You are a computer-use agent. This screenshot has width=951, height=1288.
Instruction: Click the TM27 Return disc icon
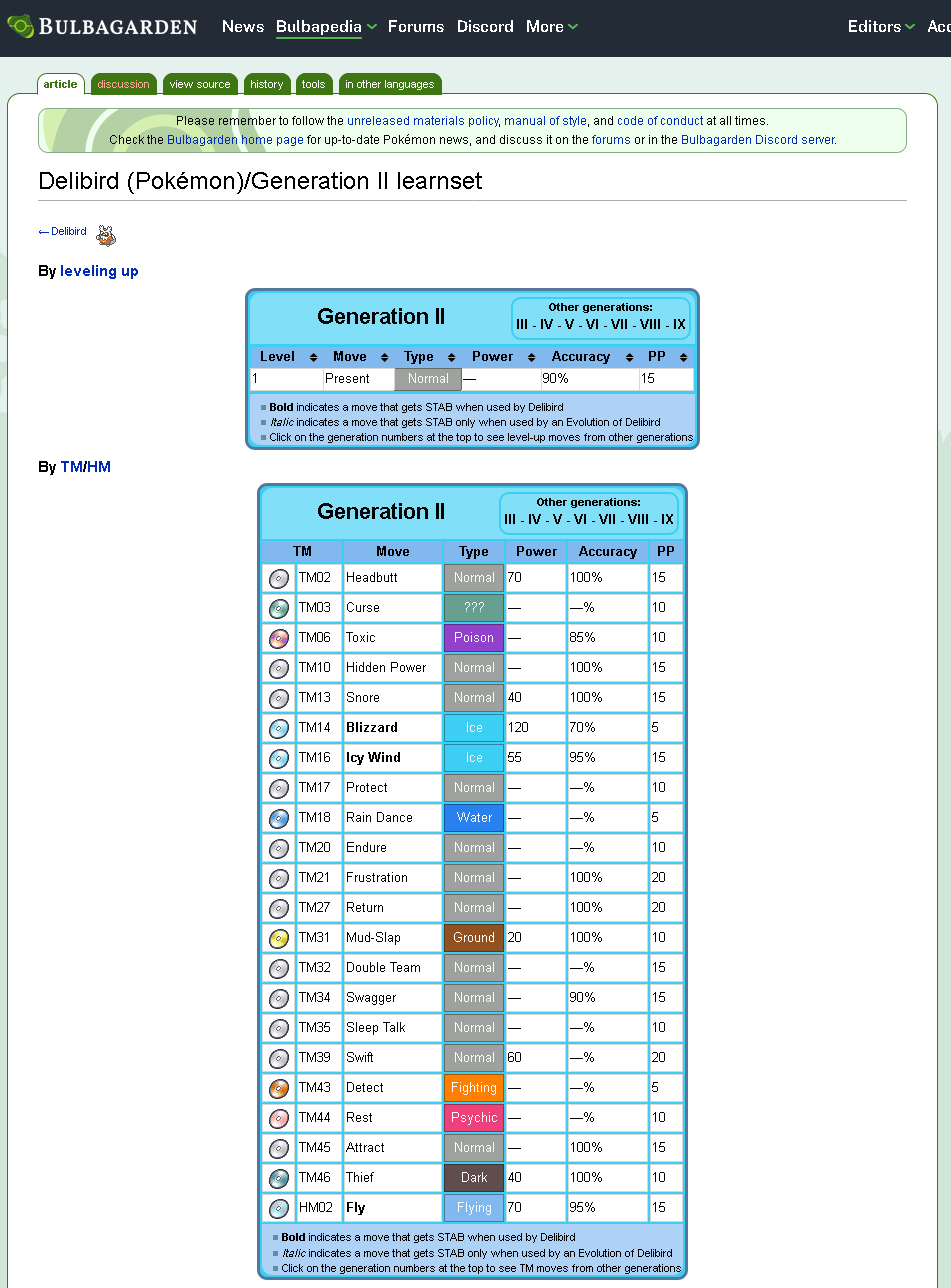(279, 908)
